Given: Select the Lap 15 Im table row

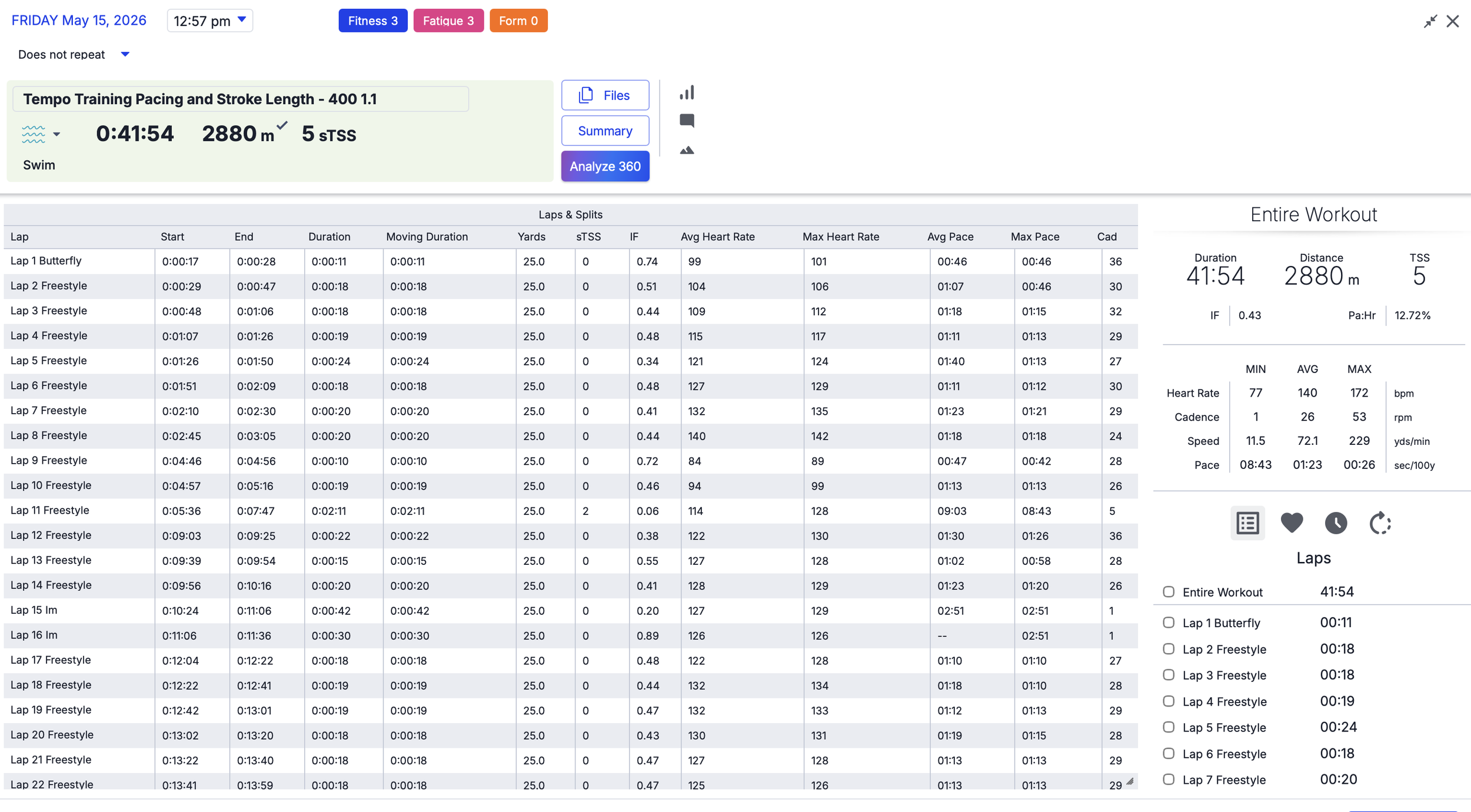Looking at the screenshot, I should (x=571, y=610).
